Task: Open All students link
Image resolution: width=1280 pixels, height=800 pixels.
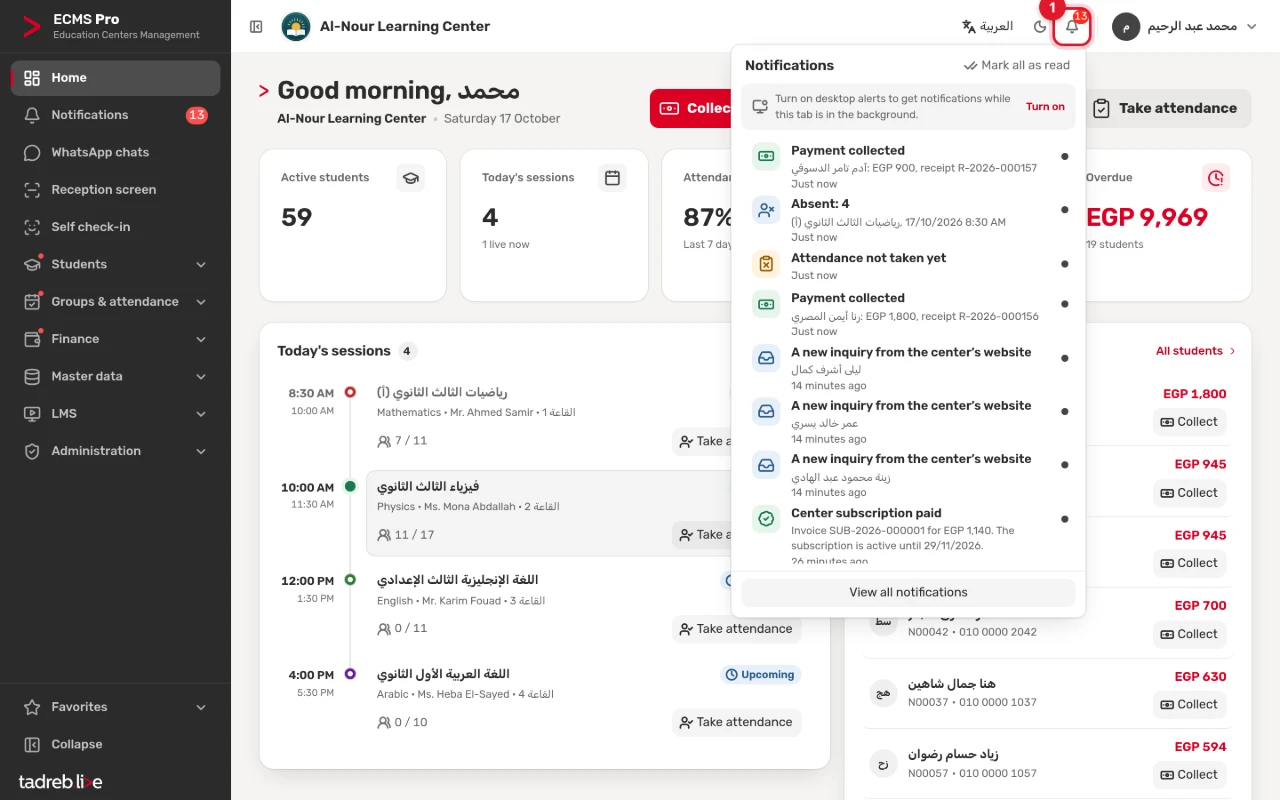Action: [1196, 351]
